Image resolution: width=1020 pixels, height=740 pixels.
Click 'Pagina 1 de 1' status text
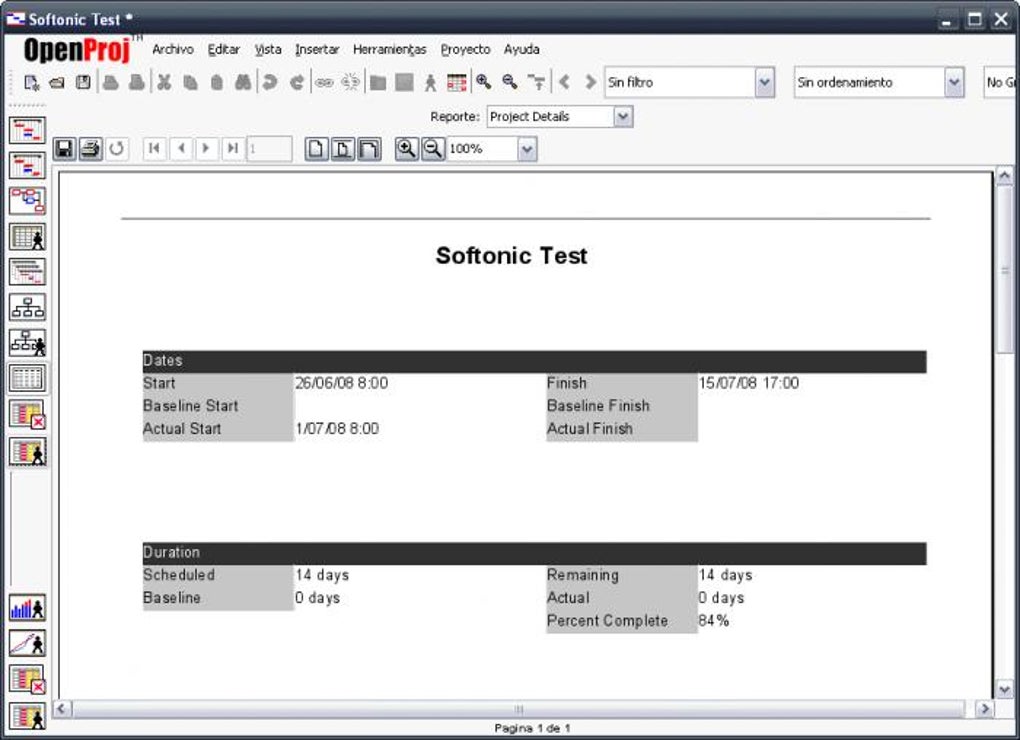[x=532, y=728]
